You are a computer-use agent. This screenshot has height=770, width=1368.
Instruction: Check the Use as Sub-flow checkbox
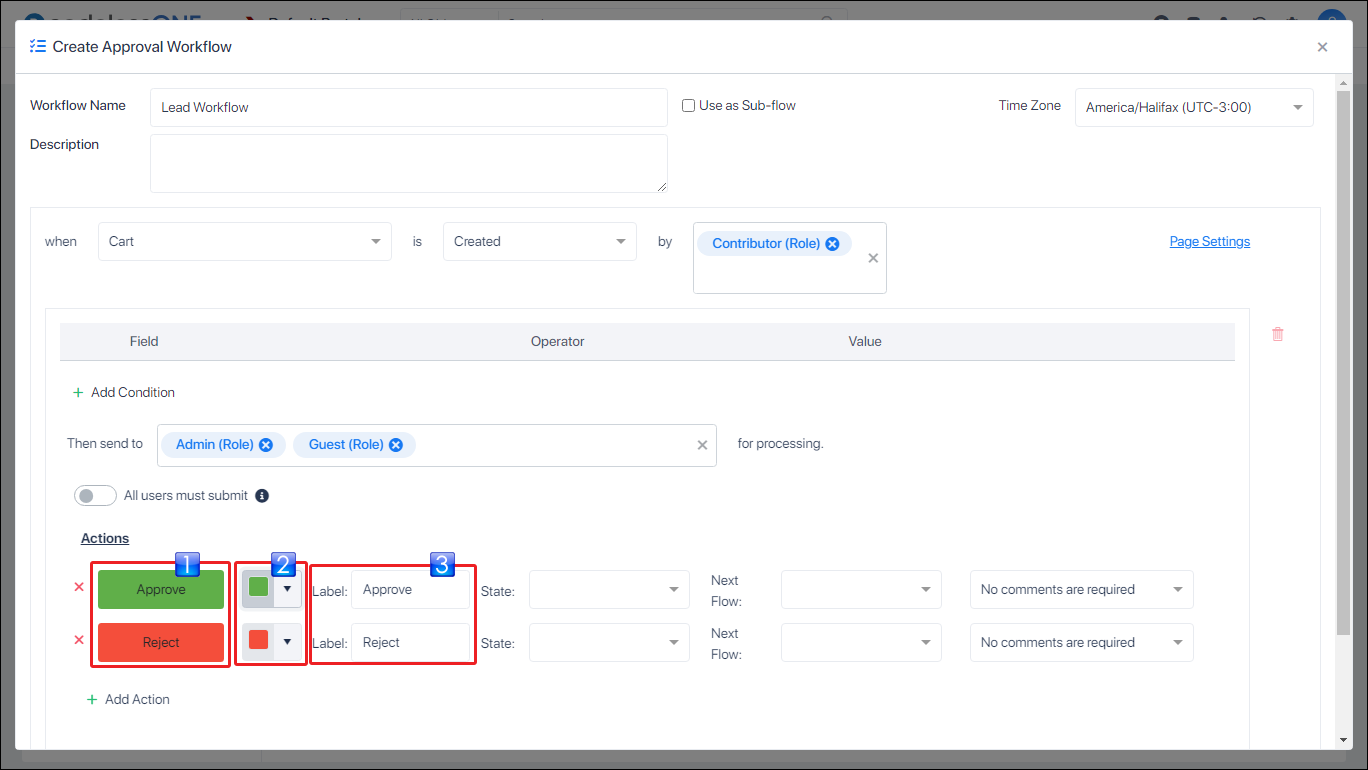[x=687, y=104]
